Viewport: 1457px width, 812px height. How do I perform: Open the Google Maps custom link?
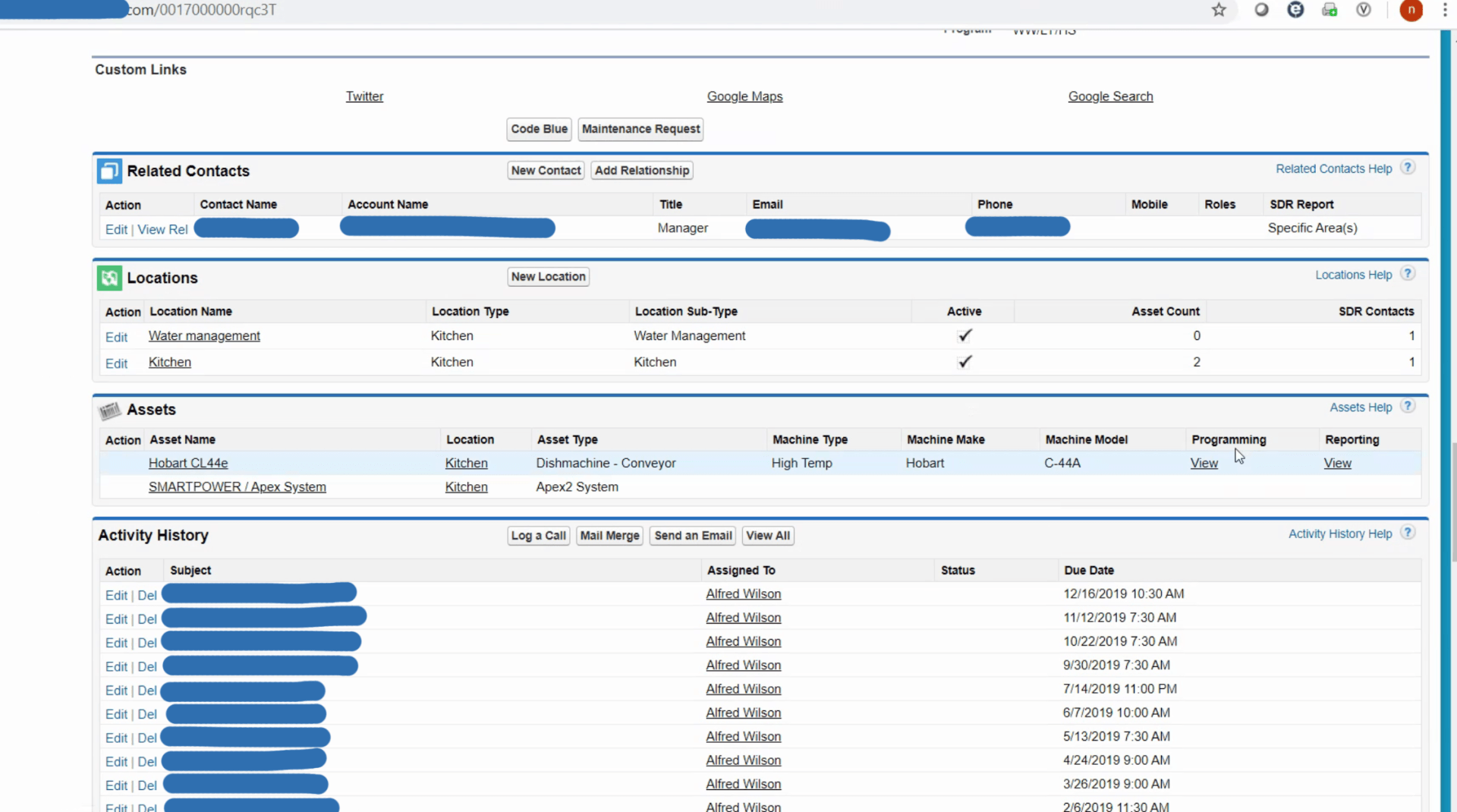coord(744,96)
